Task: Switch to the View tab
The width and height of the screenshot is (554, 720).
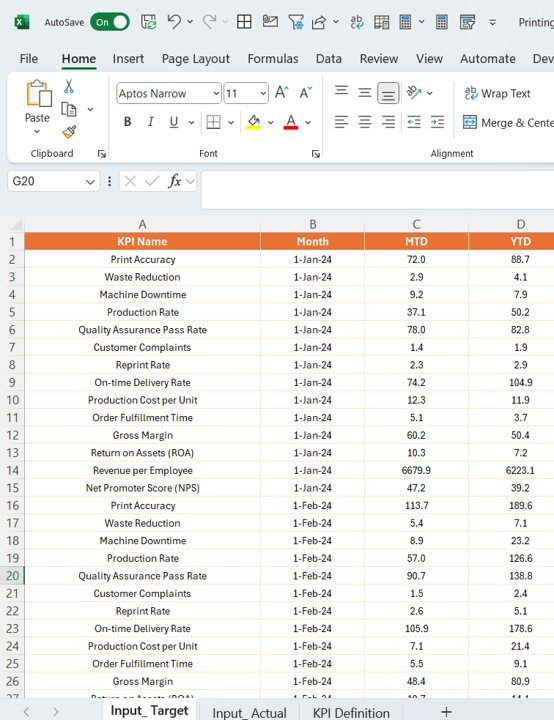Action: point(430,59)
